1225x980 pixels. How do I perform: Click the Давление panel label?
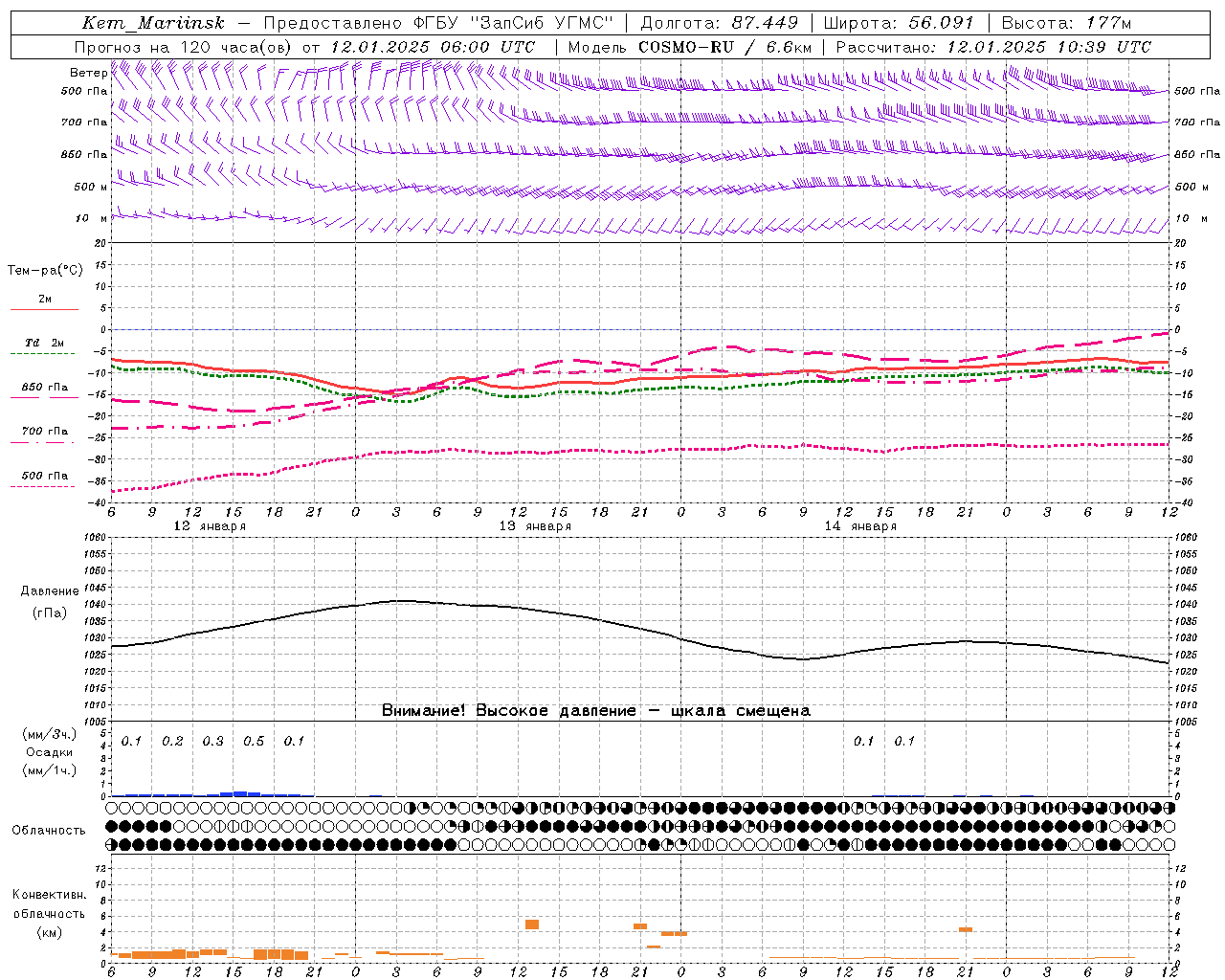click(50, 591)
